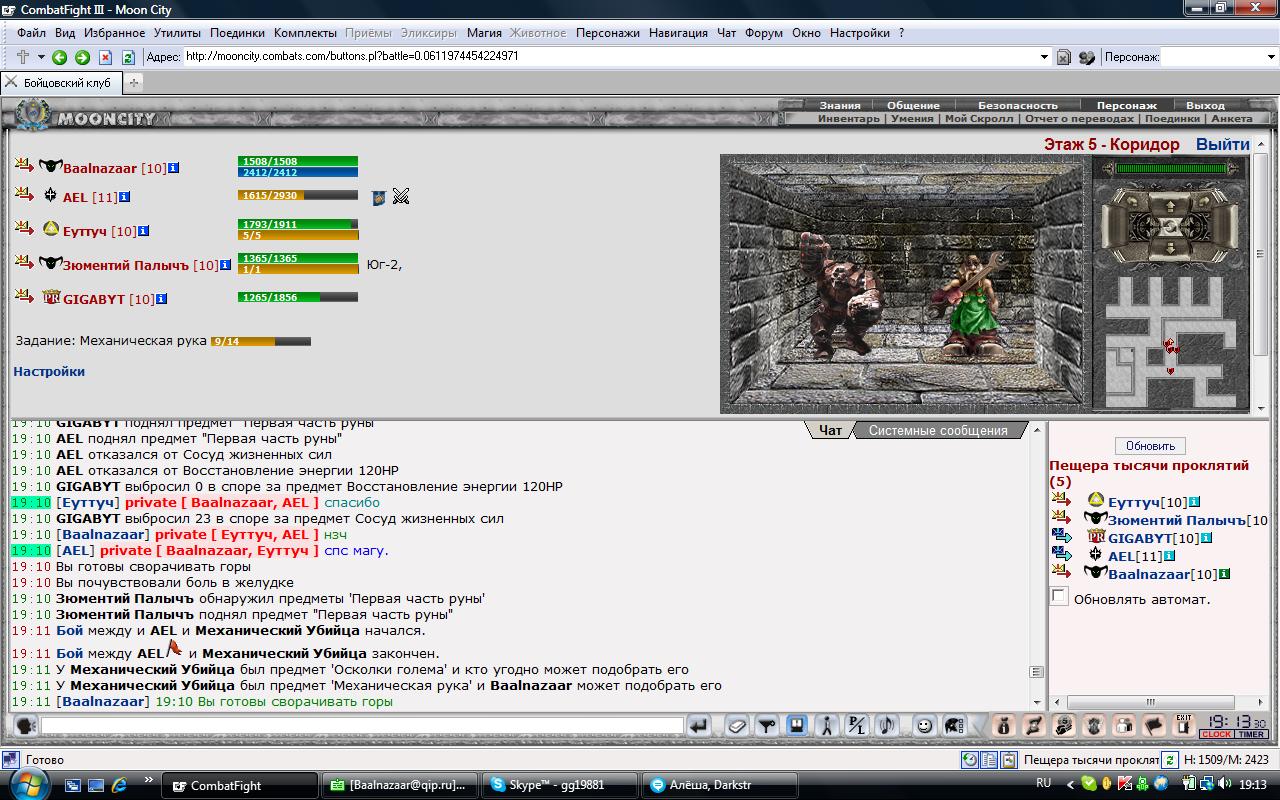This screenshot has height=800, width=1280.
Task: Switch to the Чат tab
Action: click(831, 430)
